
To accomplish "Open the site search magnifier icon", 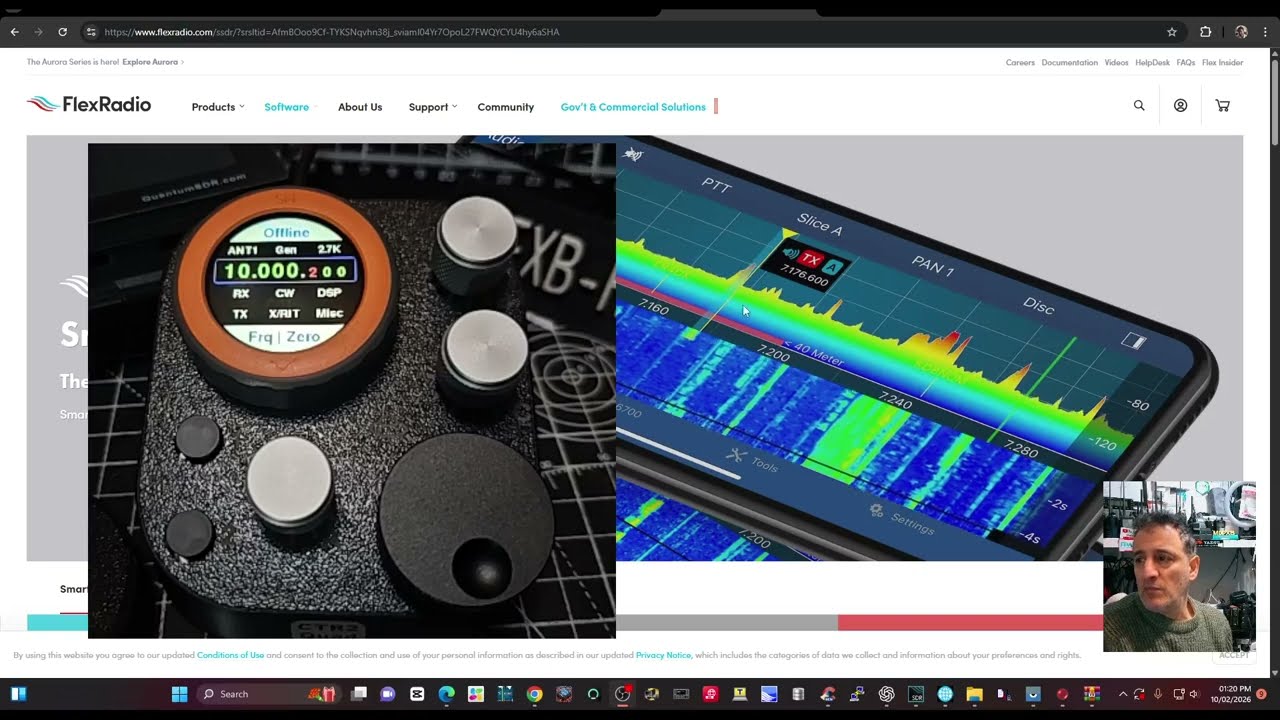I will click(1139, 105).
